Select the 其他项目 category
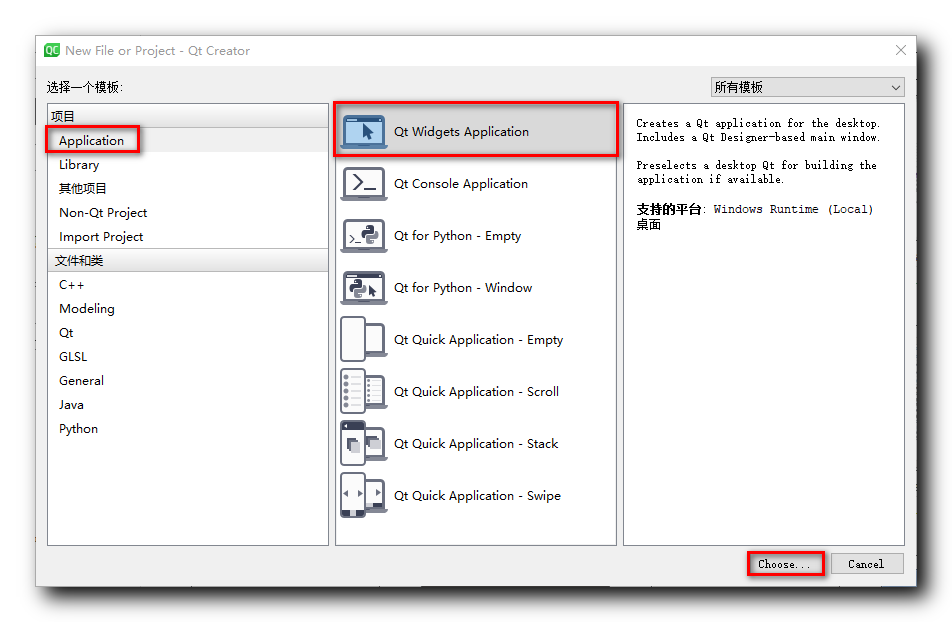This screenshot has width=952, height=622. coord(188,188)
